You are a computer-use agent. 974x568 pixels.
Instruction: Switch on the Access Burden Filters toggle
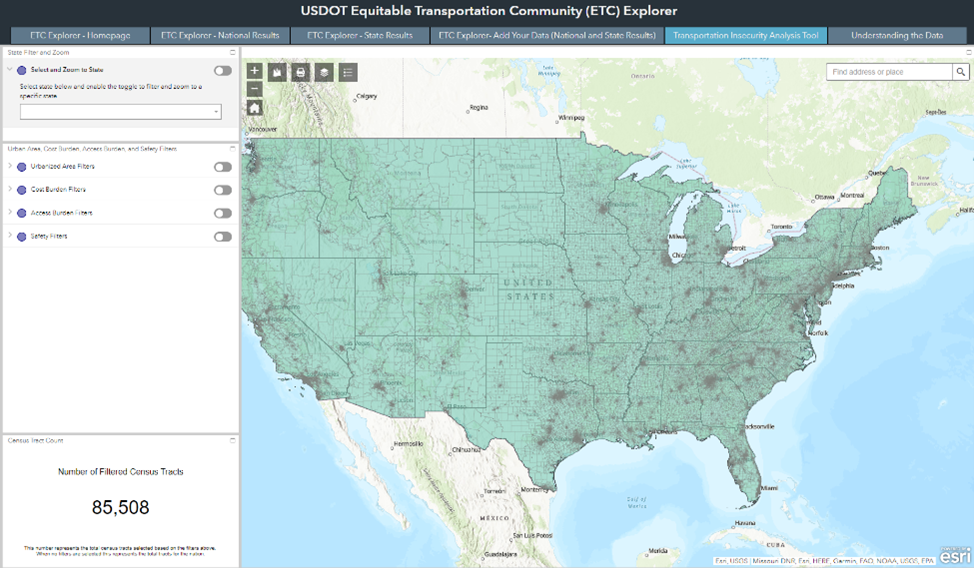(222, 213)
